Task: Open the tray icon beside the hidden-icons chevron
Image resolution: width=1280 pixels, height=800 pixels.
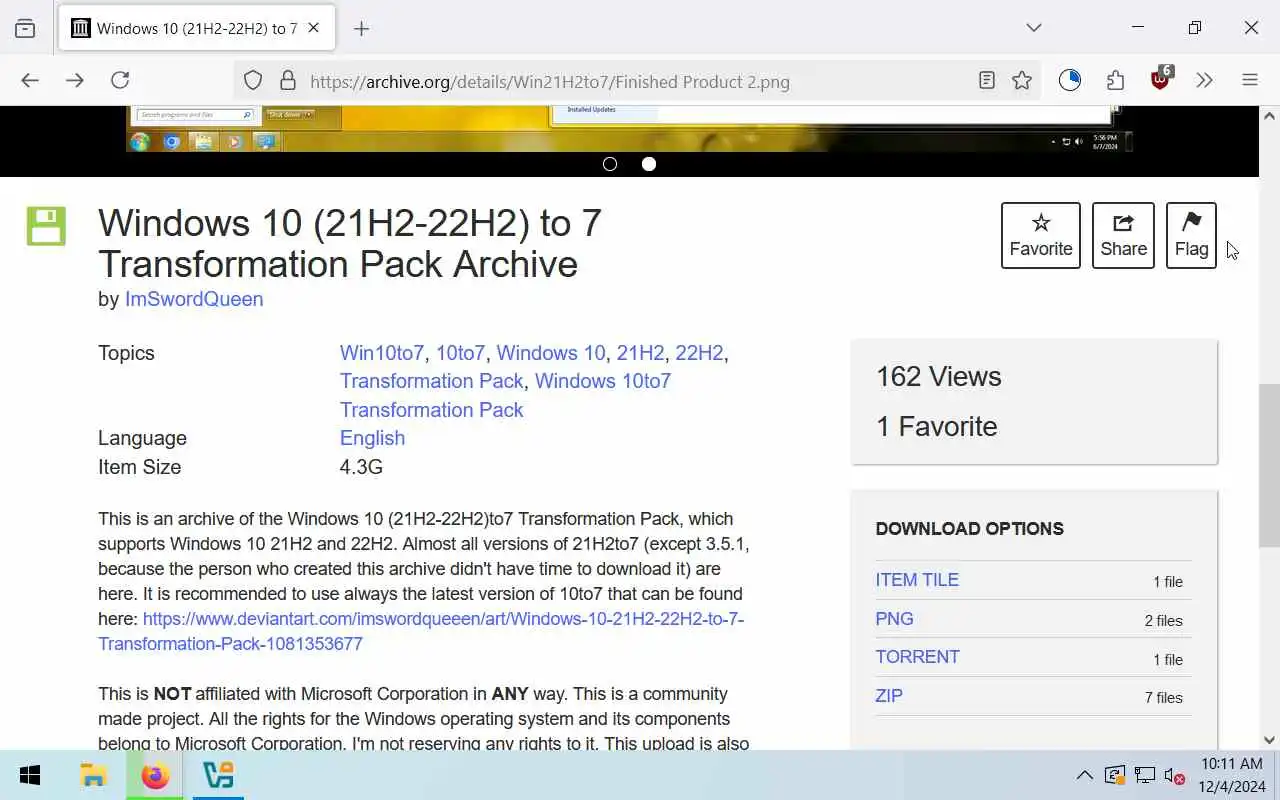Action: point(1115,776)
